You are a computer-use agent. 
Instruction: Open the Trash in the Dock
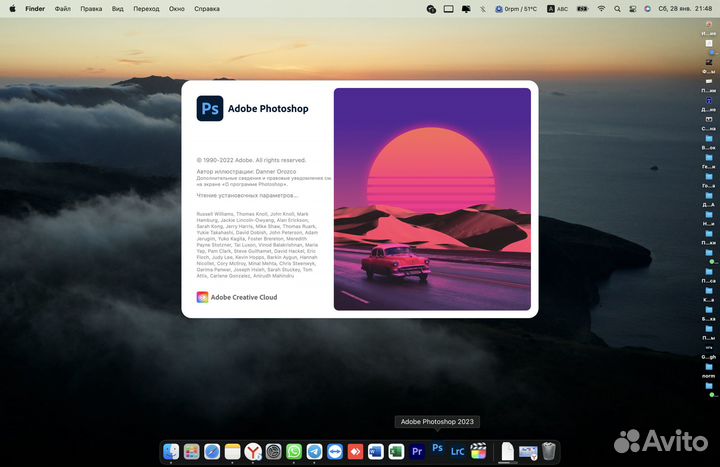(549, 452)
